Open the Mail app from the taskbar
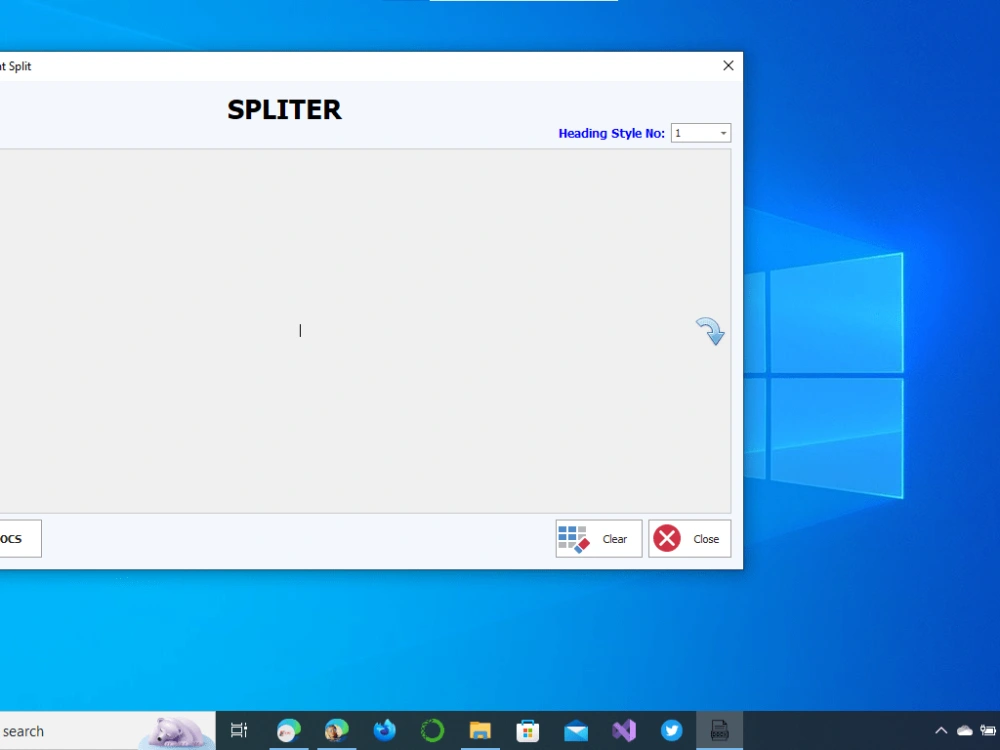Viewport: 1000px width, 750px height. [x=576, y=730]
